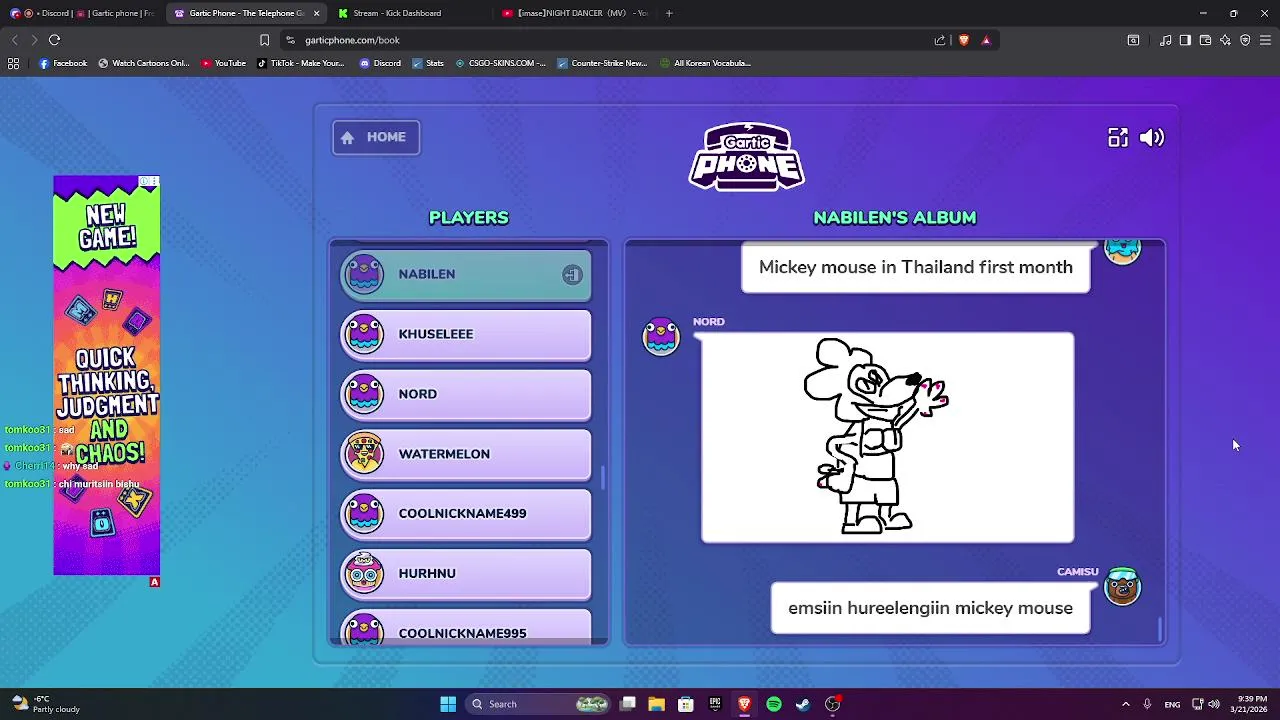
Task: Open the CSGO-SKINS.COM bookmark
Action: (x=500, y=63)
